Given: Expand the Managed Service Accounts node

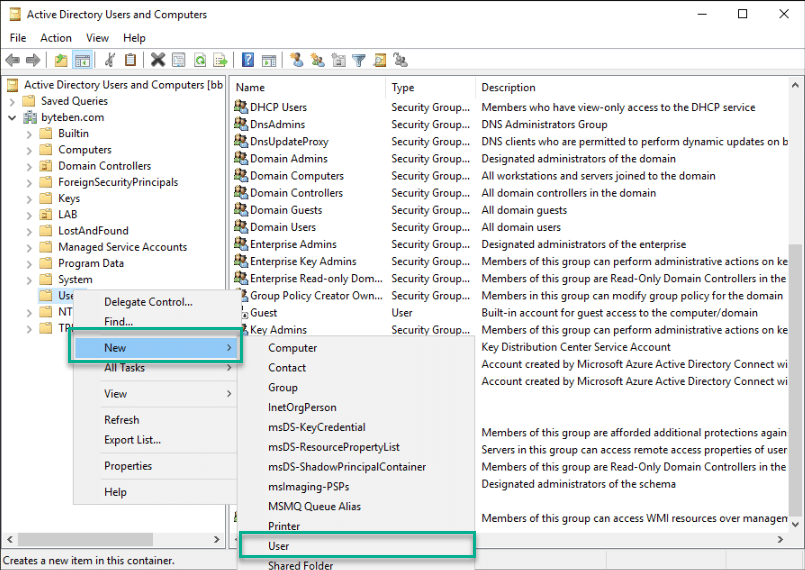Looking at the screenshot, I should (x=29, y=248).
